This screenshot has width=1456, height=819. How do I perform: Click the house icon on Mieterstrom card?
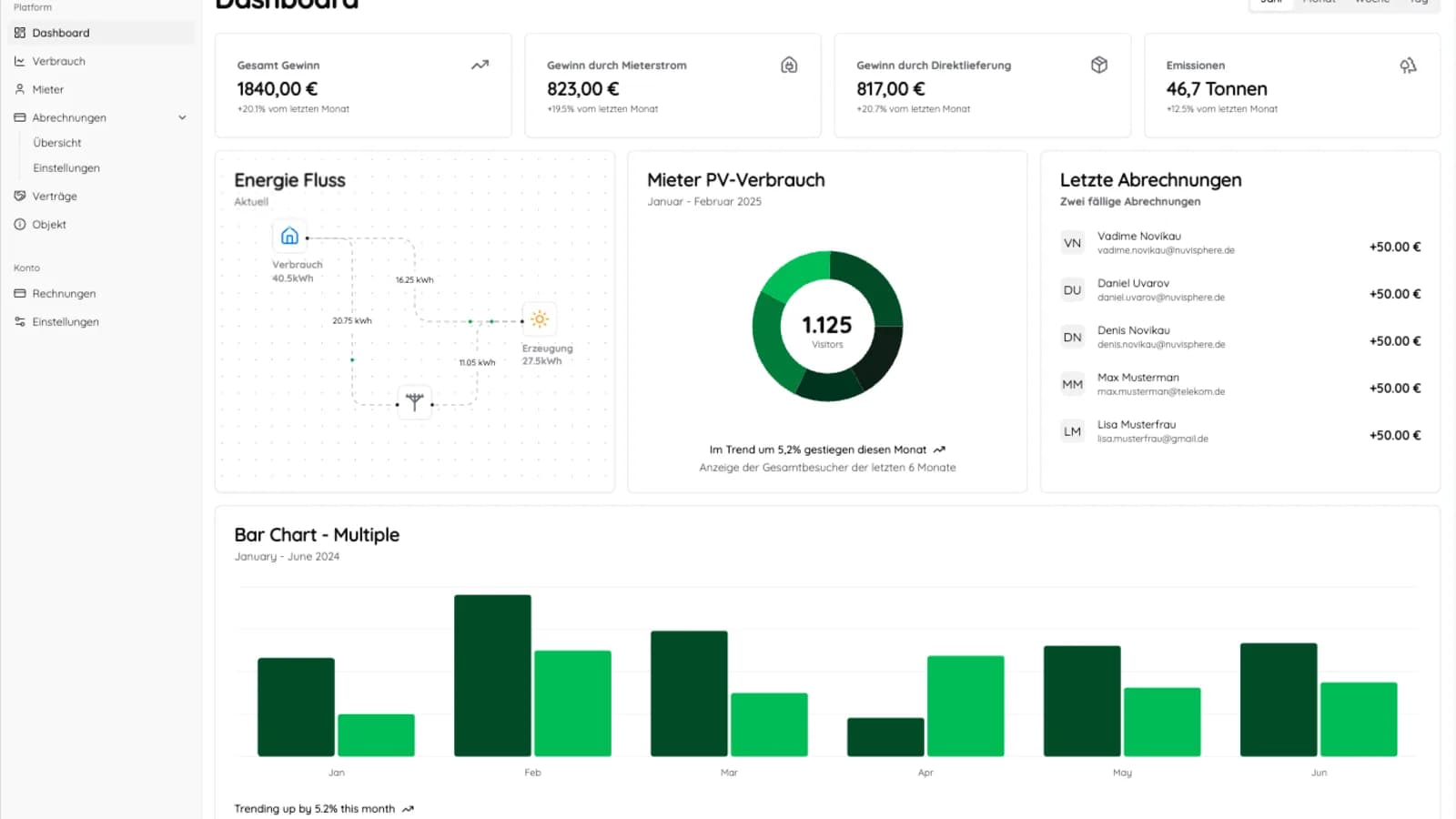[x=789, y=65]
